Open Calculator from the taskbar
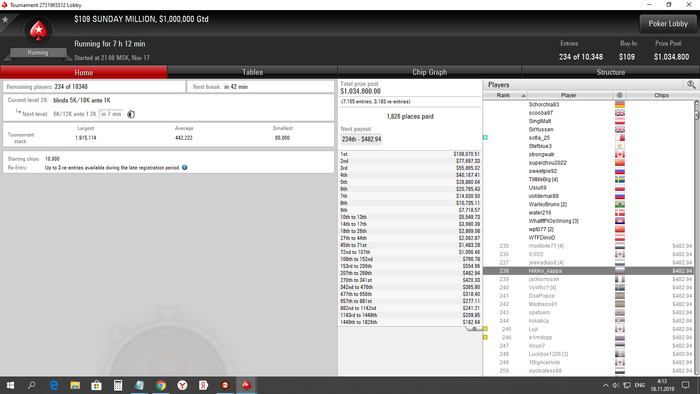Image resolution: width=700 pixels, height=394 pixels. (x=118, y=385)
